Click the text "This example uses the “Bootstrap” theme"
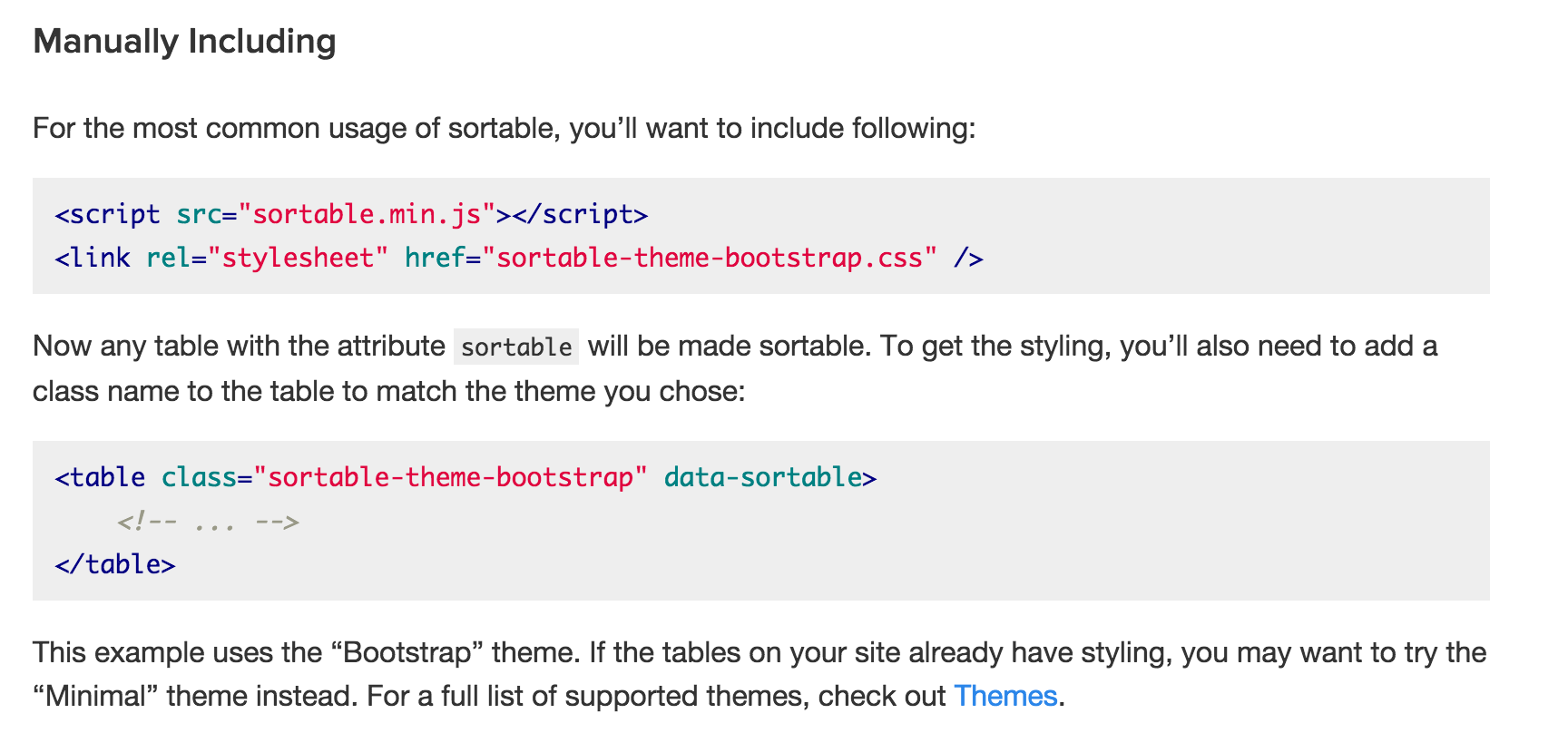Viewport: 1568px width, 733px height. 306,652
